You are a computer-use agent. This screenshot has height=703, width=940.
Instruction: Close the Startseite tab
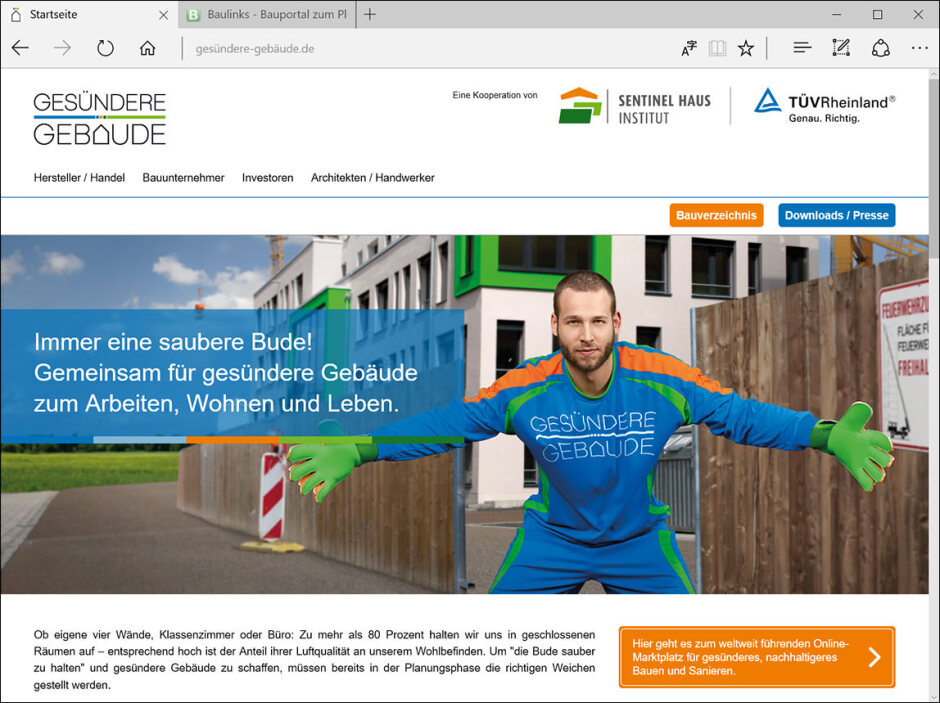tap(163, 15)
